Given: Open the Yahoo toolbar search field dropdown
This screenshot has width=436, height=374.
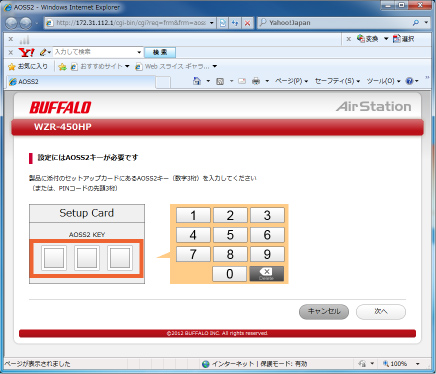Looking at the screenshot, I should 139,52.
